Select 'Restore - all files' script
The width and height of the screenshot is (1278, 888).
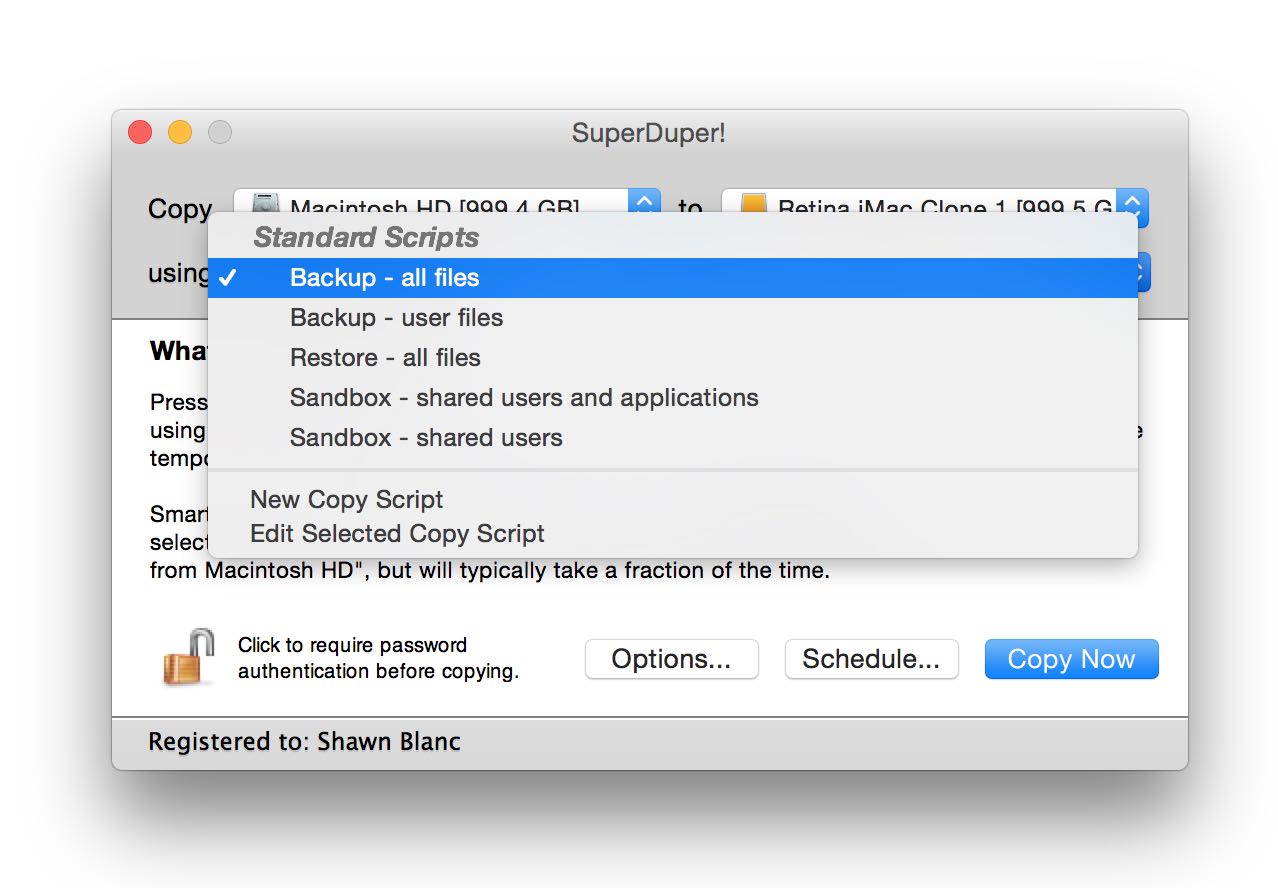(672, 357)
